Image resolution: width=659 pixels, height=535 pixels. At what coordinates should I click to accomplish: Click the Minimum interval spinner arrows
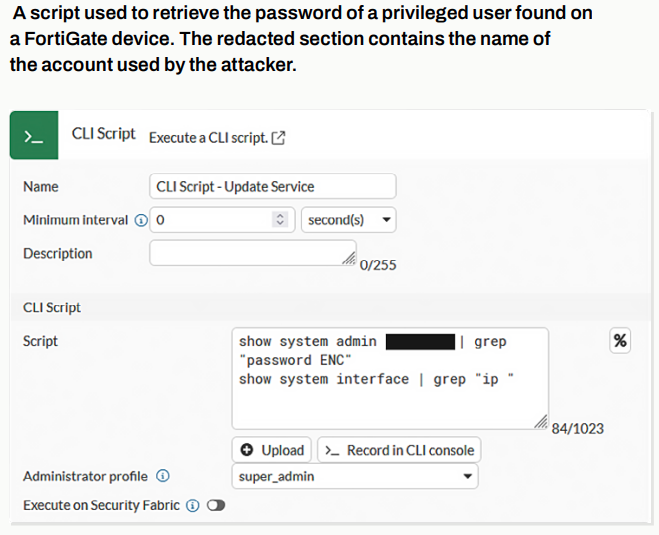281,220
